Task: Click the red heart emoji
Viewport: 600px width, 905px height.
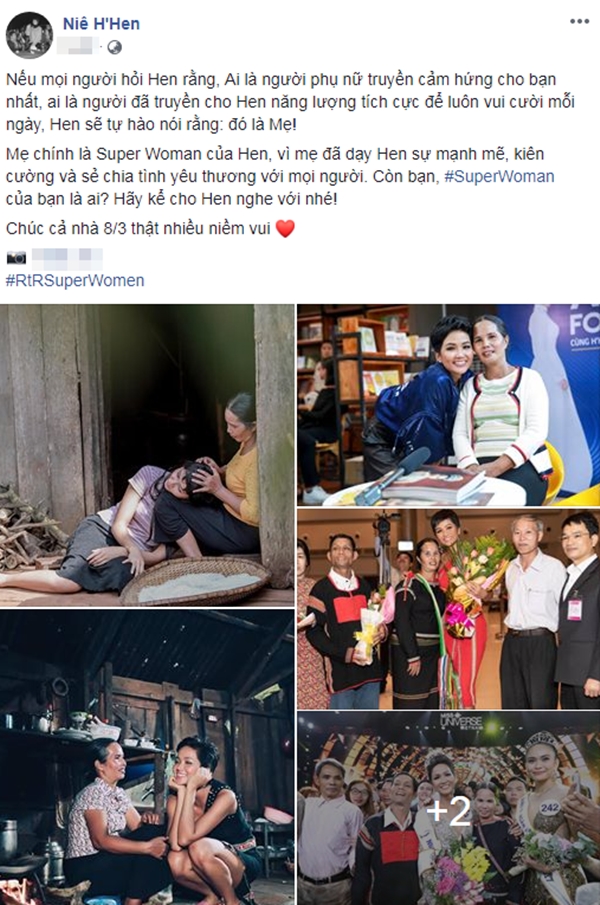Action: (x=285, y=229)
